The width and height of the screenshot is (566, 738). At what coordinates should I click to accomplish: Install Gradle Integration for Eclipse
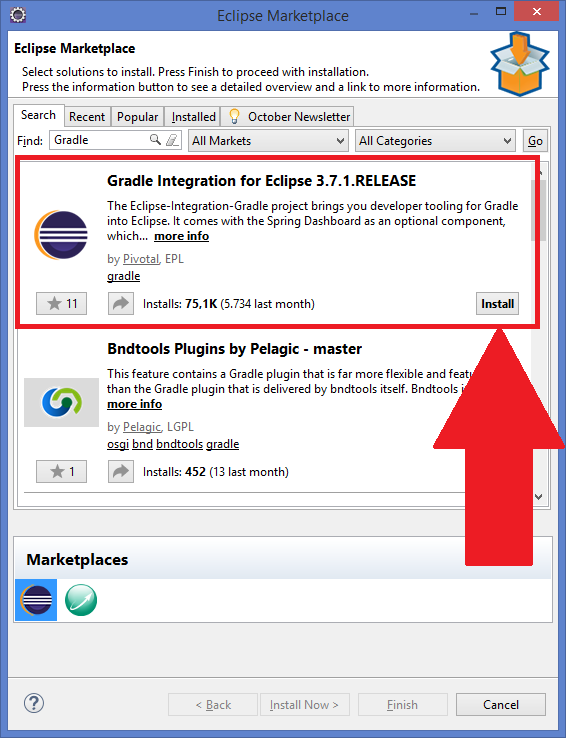click(x=497, y=304)
